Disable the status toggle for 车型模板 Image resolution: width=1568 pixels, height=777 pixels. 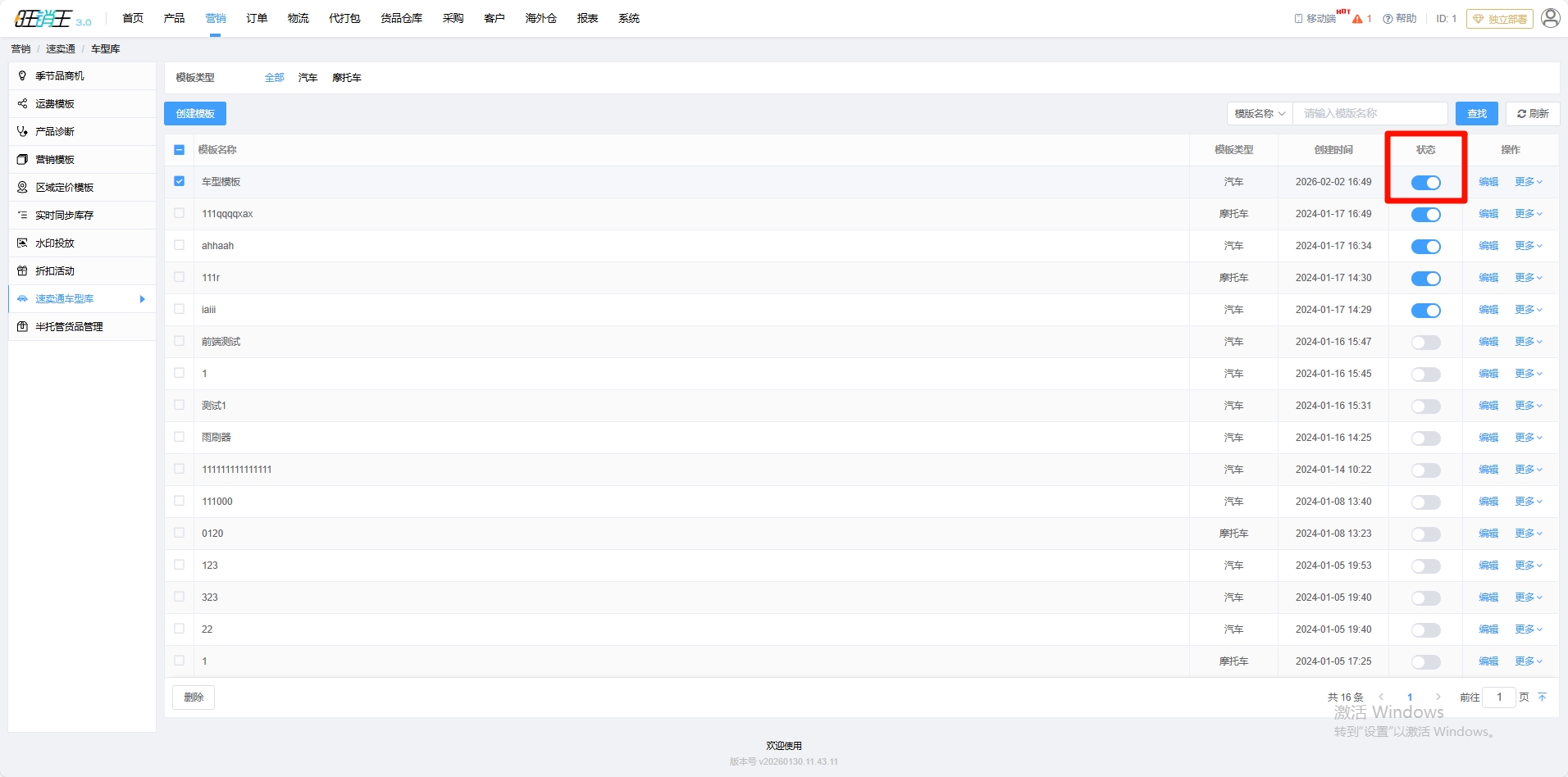point(1425,183)
